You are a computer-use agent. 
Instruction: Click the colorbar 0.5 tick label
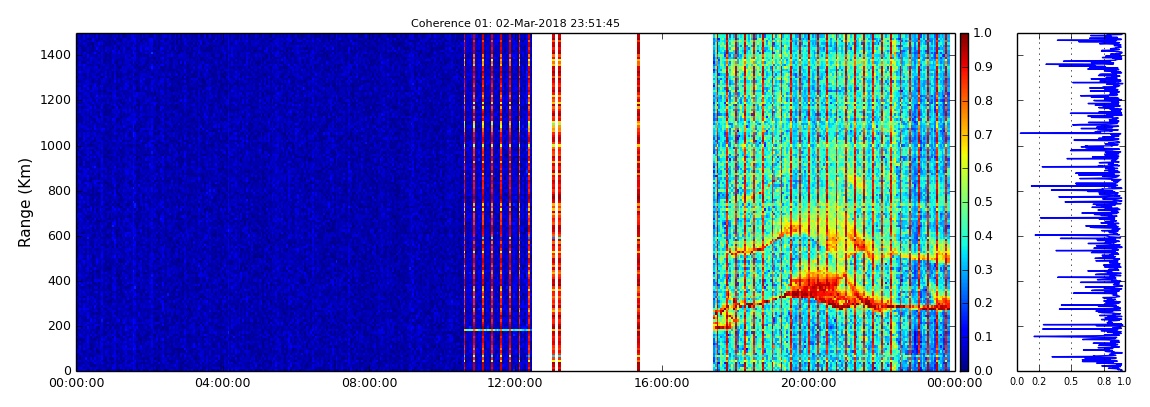pyautogui.click(x=981, y=202)
